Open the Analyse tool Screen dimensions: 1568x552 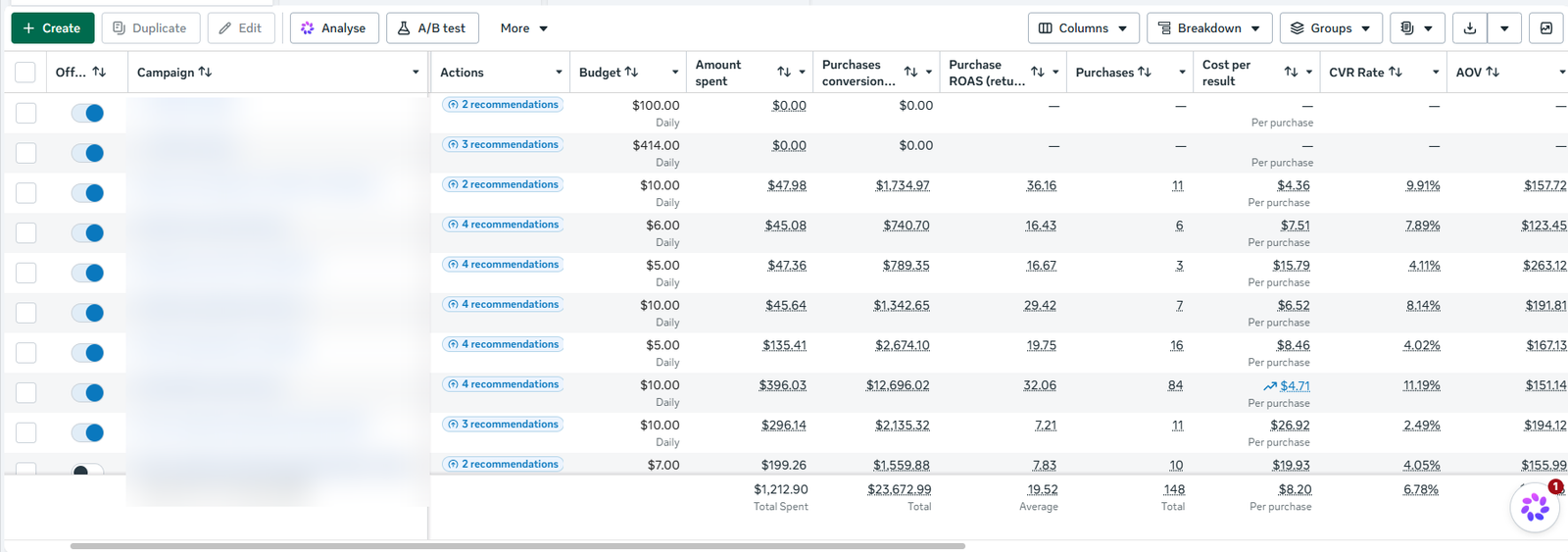334,28
